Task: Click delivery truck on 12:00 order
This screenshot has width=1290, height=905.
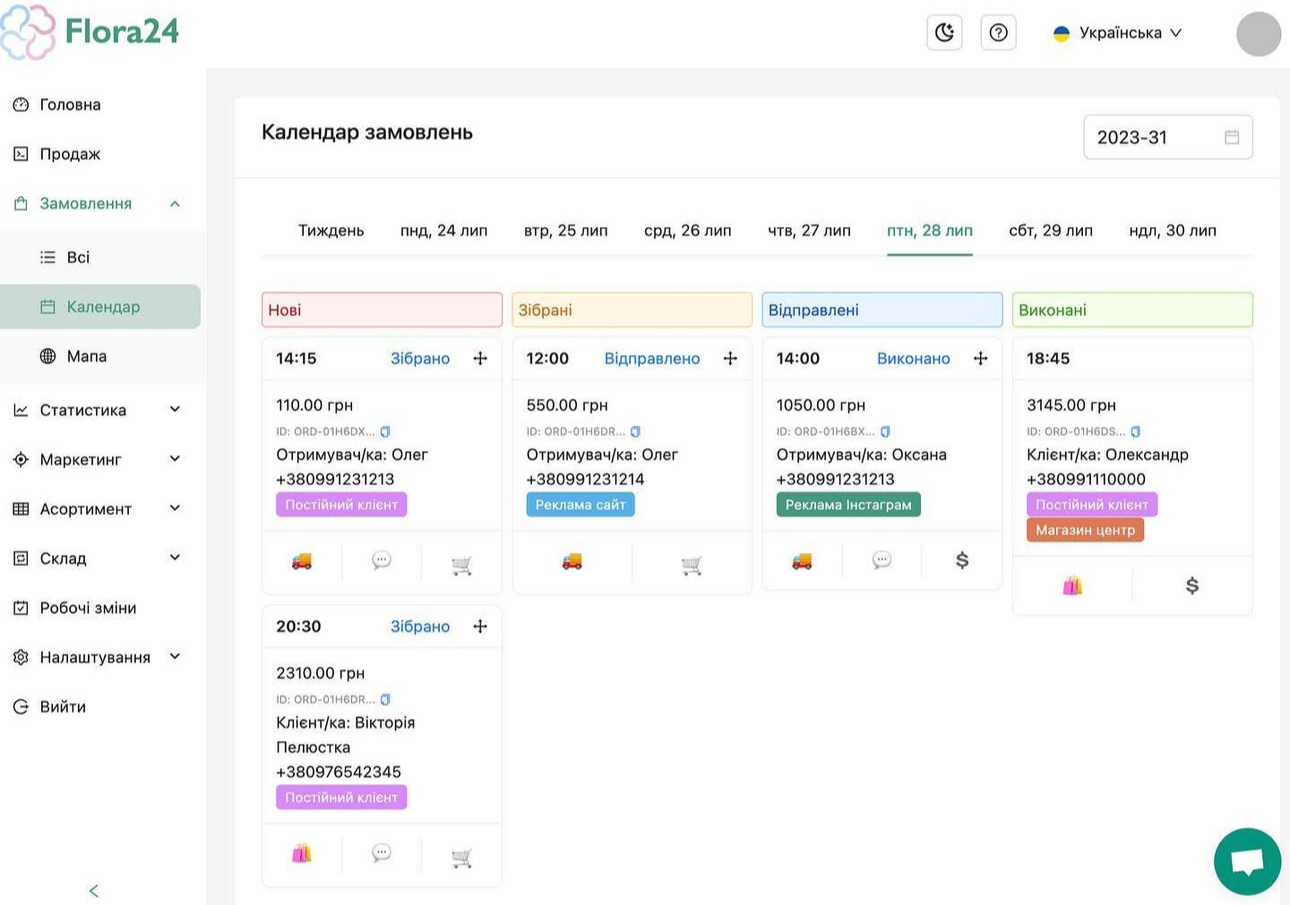Action: click(x=572, y=562)
